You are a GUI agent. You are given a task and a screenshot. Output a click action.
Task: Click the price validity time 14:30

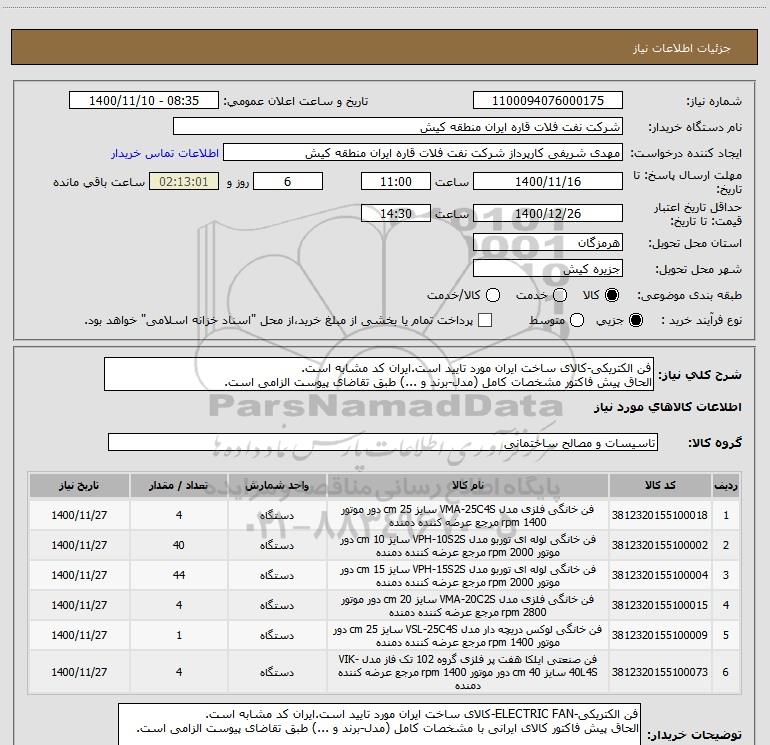[x=396, y=214]
